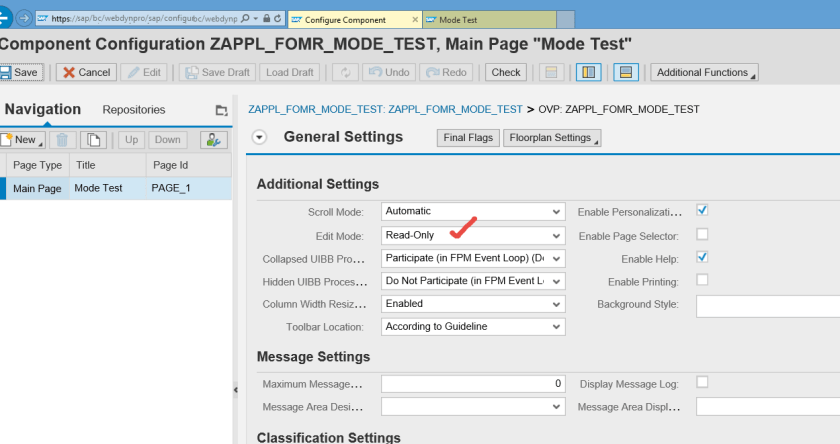
Task: Open the folder icon beside Repositories
Action: coord(222,110)
